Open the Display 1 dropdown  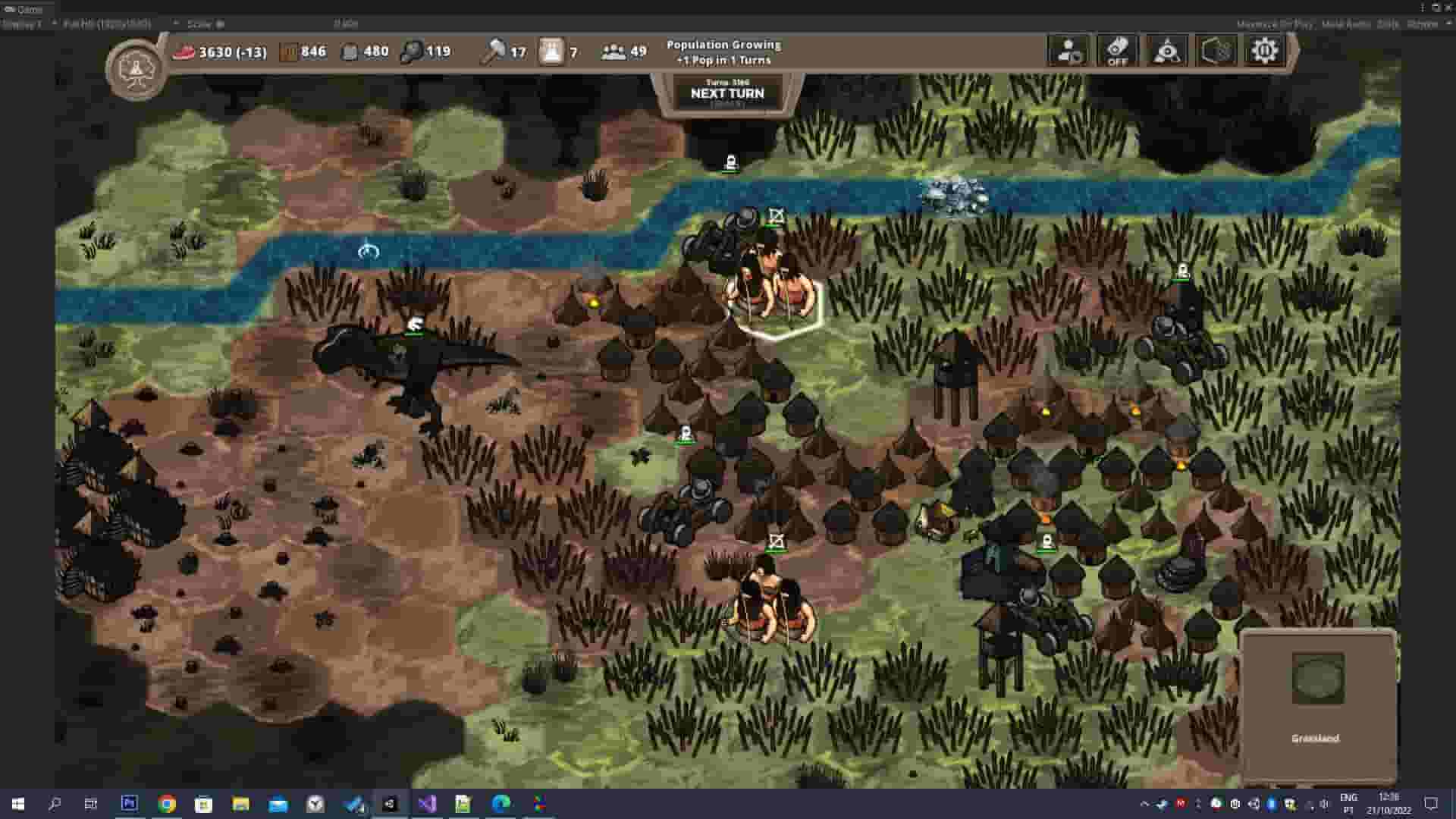[x=30, y=24]
